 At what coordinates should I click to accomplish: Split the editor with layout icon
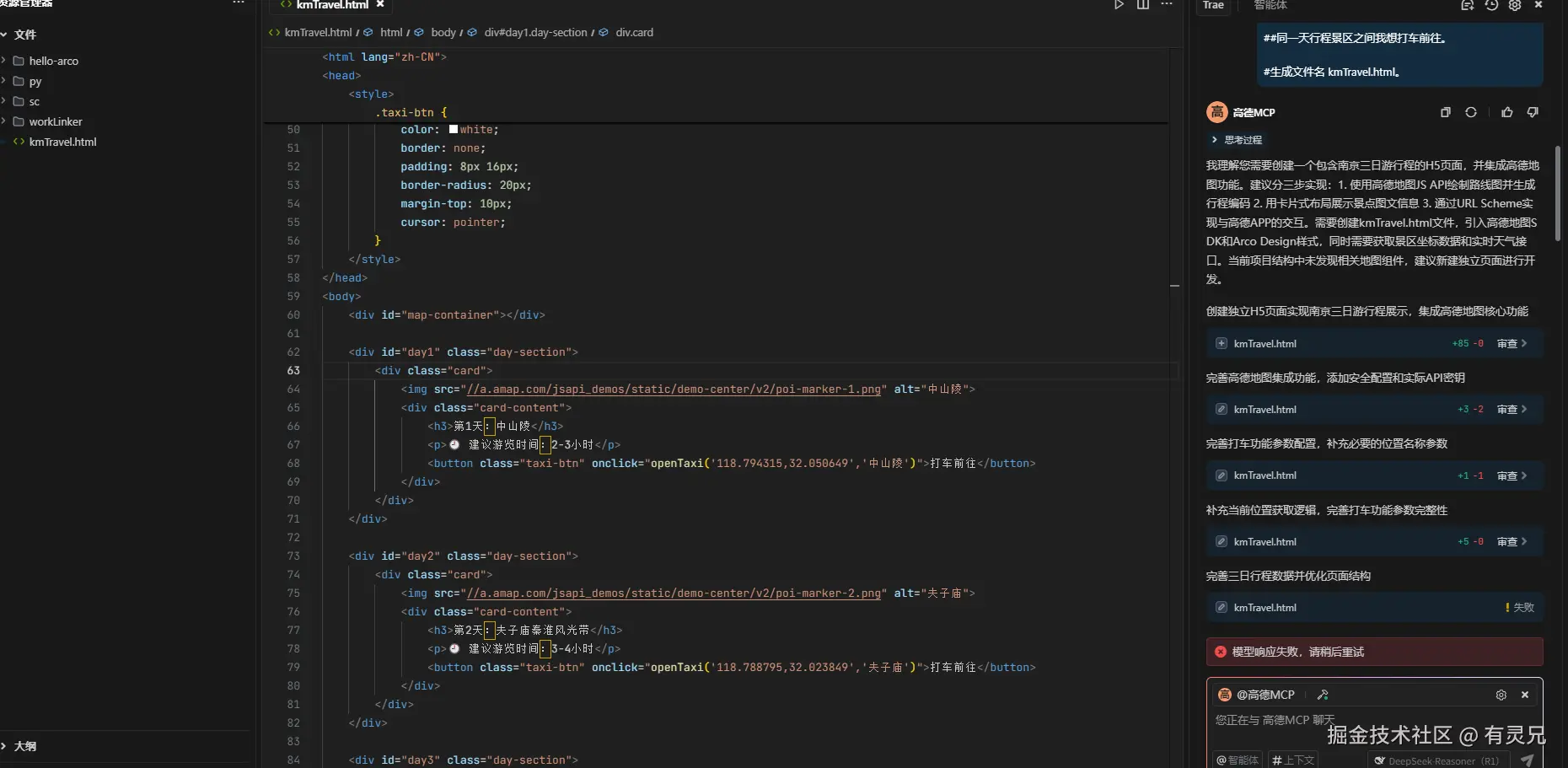coord(1143,5)
